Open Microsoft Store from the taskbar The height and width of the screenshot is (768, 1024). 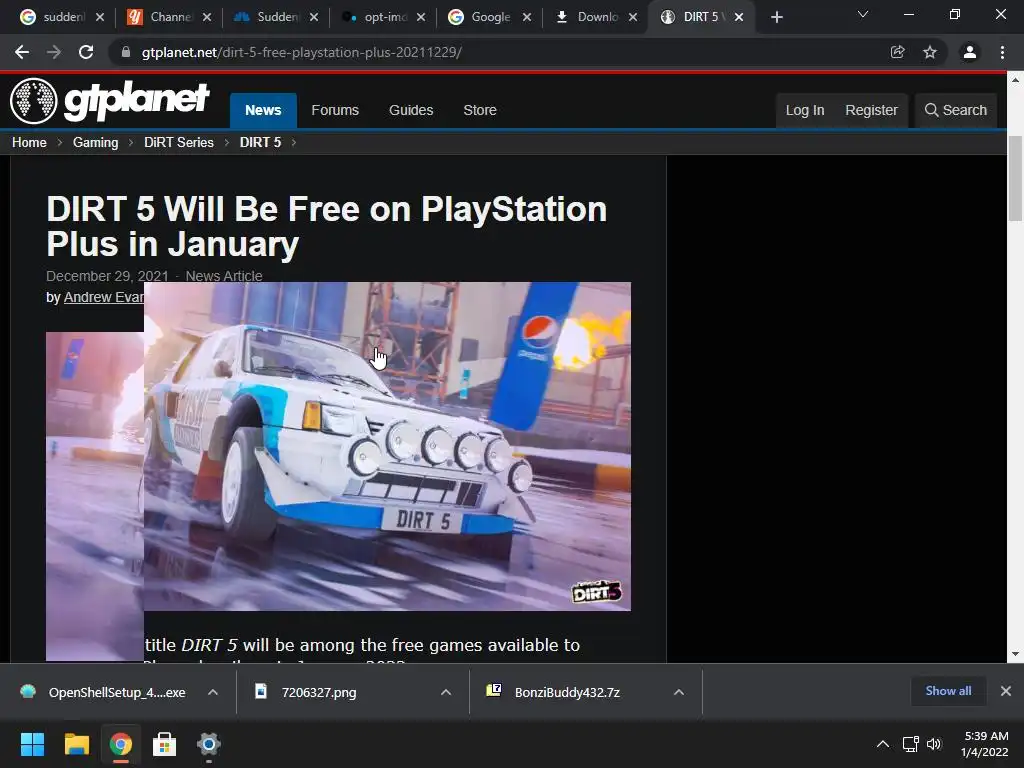tap(165, 744)
